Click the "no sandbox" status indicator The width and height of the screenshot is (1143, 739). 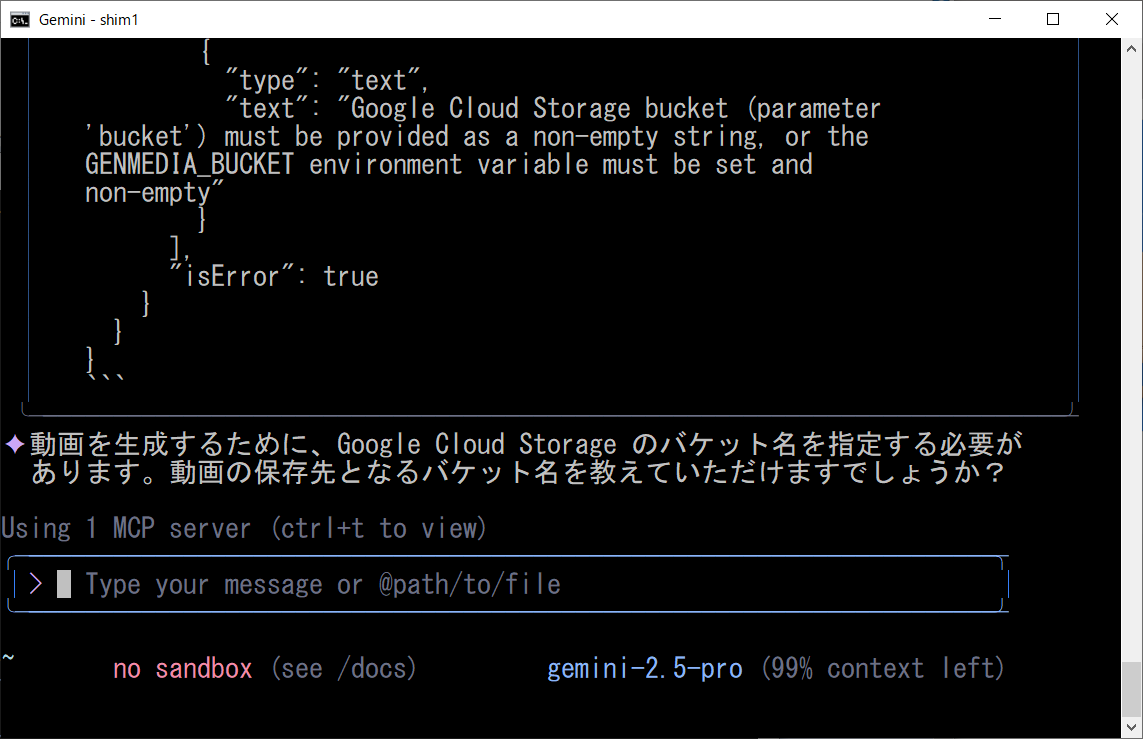click(183, 668)
